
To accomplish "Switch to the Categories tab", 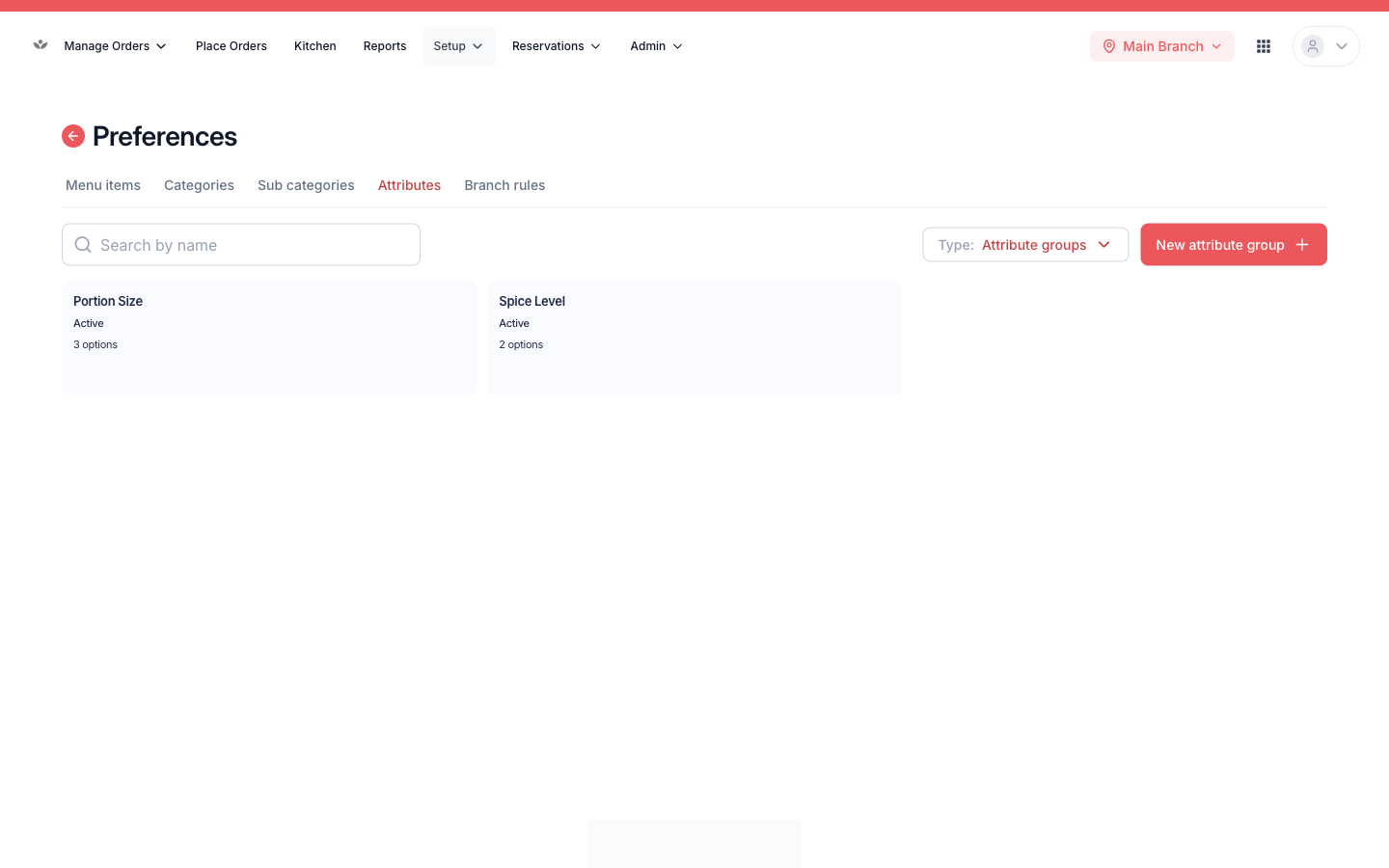I will click(x=199, y=185).
